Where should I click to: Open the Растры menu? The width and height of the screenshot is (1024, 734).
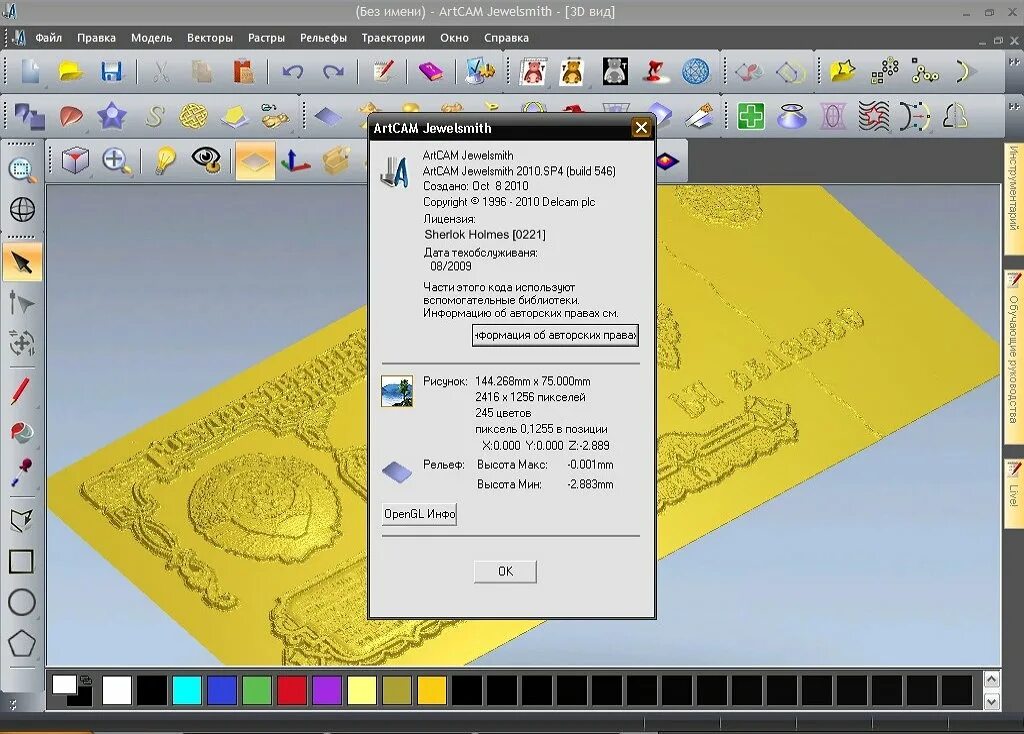[x=266, y=38]
